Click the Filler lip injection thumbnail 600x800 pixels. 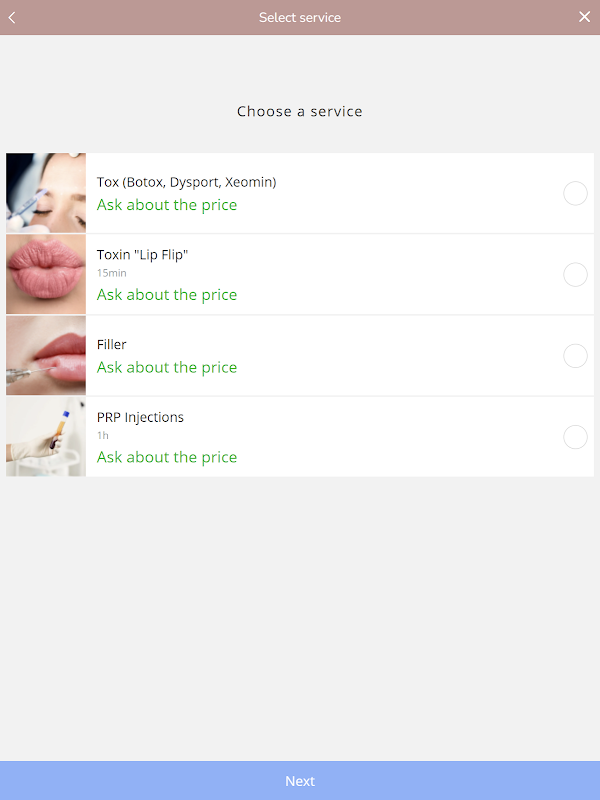pyautogui.click(x=46, y=356)
